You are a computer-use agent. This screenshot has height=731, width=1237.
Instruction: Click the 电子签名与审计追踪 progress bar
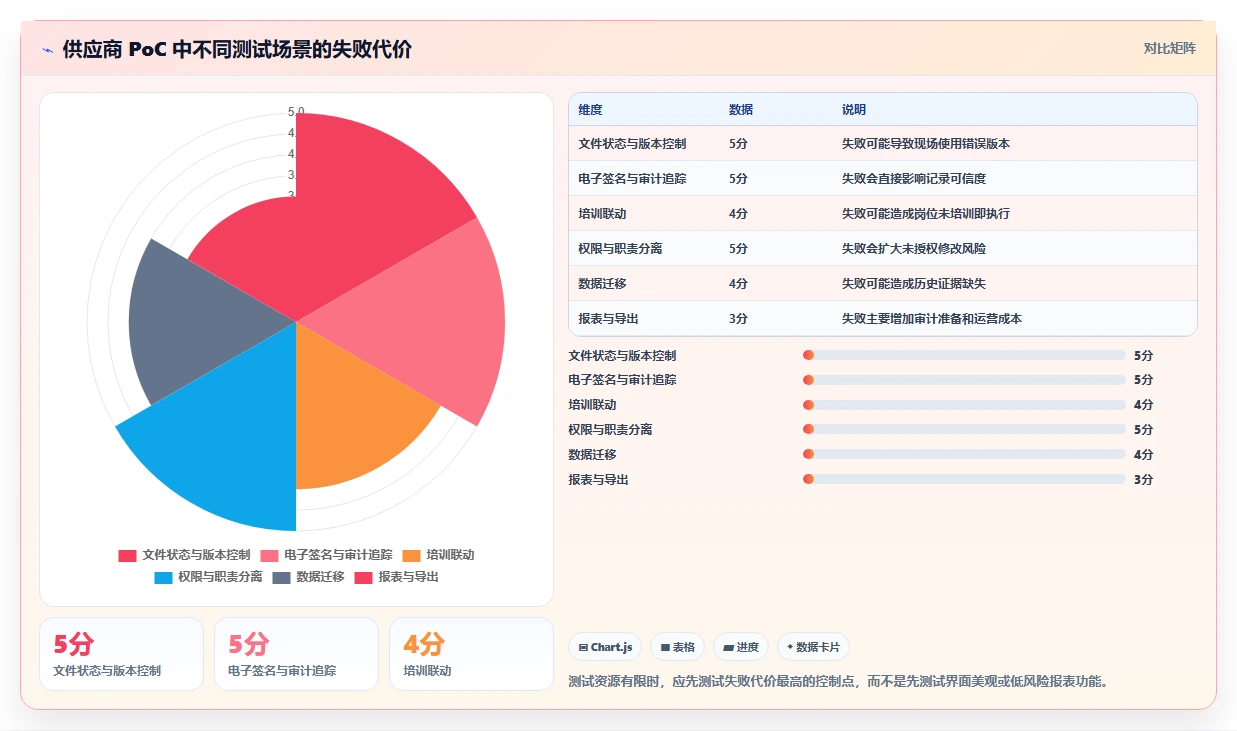click(964, 380)
